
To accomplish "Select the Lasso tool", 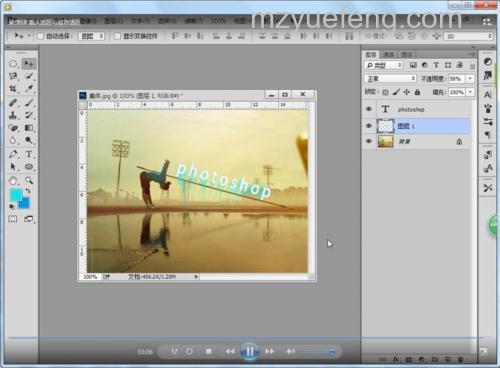I will 13,76.
